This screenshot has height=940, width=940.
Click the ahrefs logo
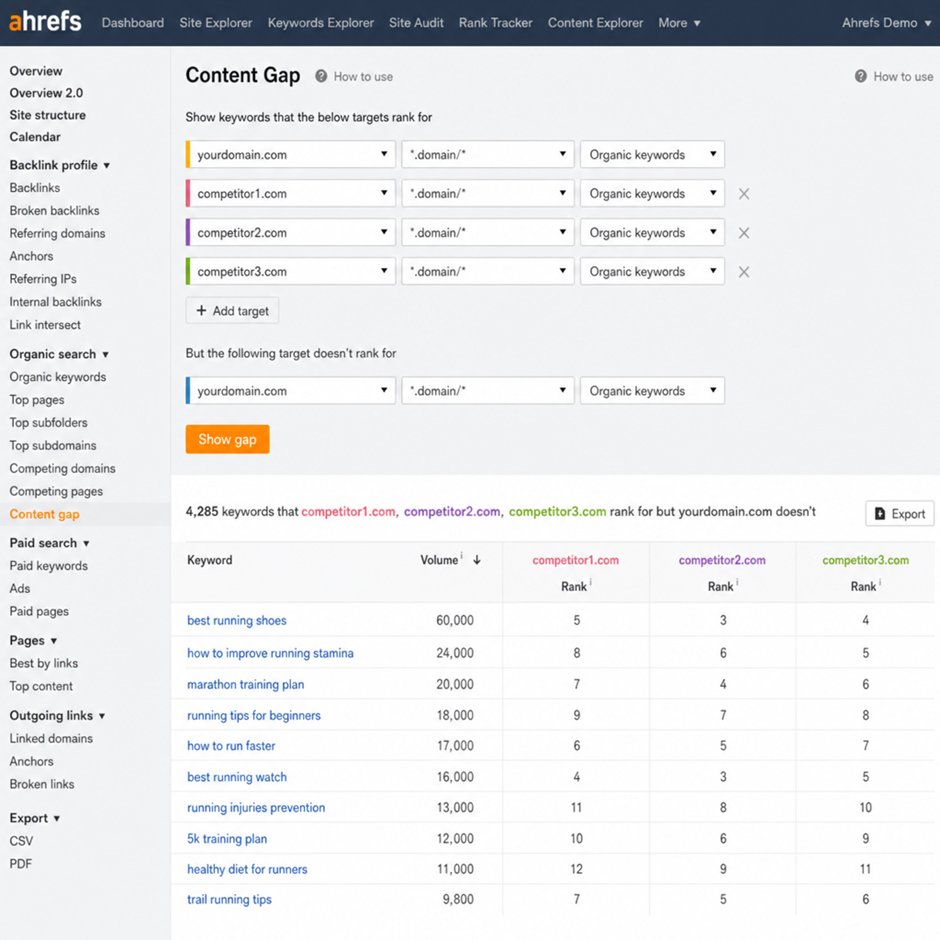pos(45,22)
